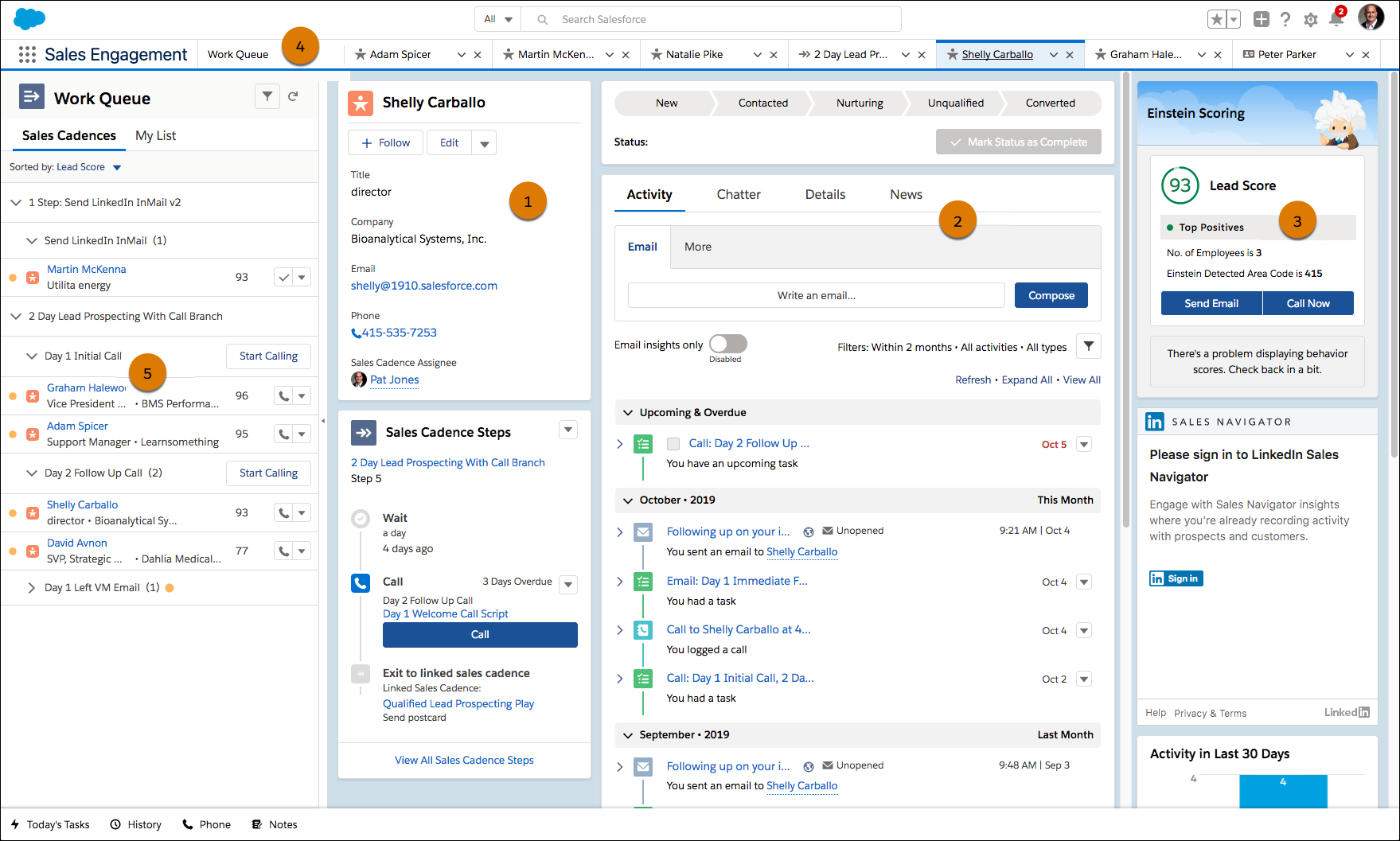The image size is (1400, 841).
Task: Close the Shelly Carballo tab
Action: [1070, 55]
